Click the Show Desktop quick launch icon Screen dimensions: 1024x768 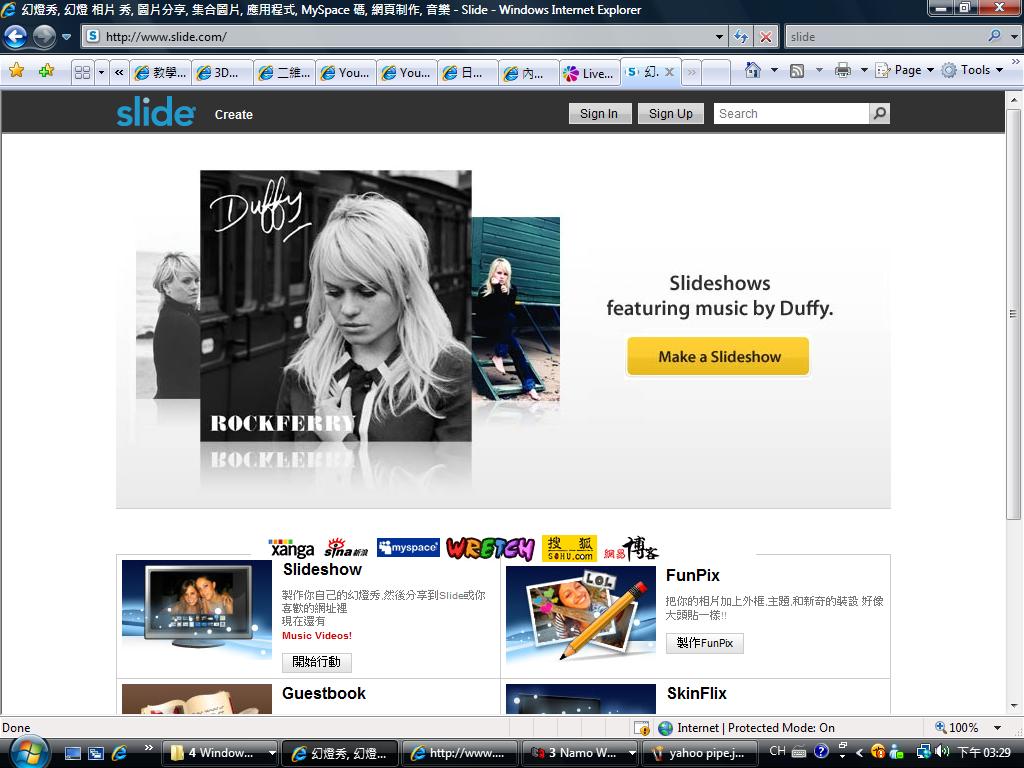click(x=72, y=753)
